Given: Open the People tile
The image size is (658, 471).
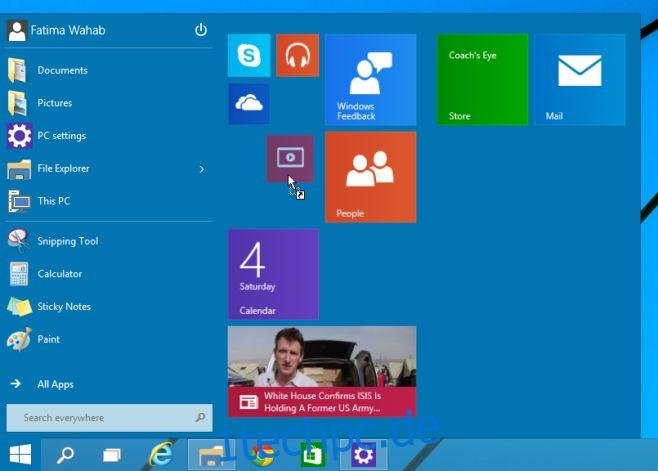Looking at the screenshot, I should [371, 177].
